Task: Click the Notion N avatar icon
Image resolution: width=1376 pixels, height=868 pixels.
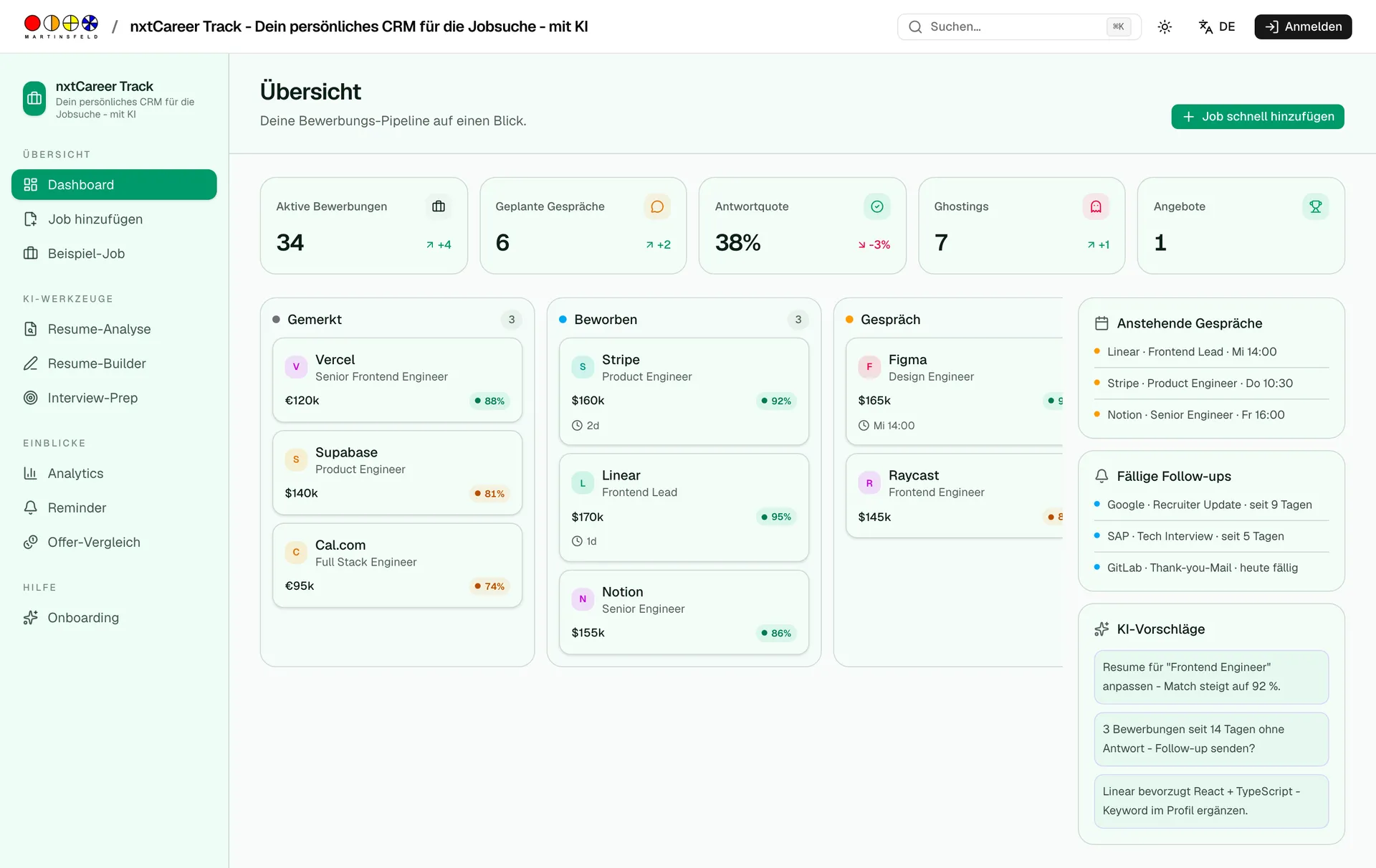Action: click(583, 599)
